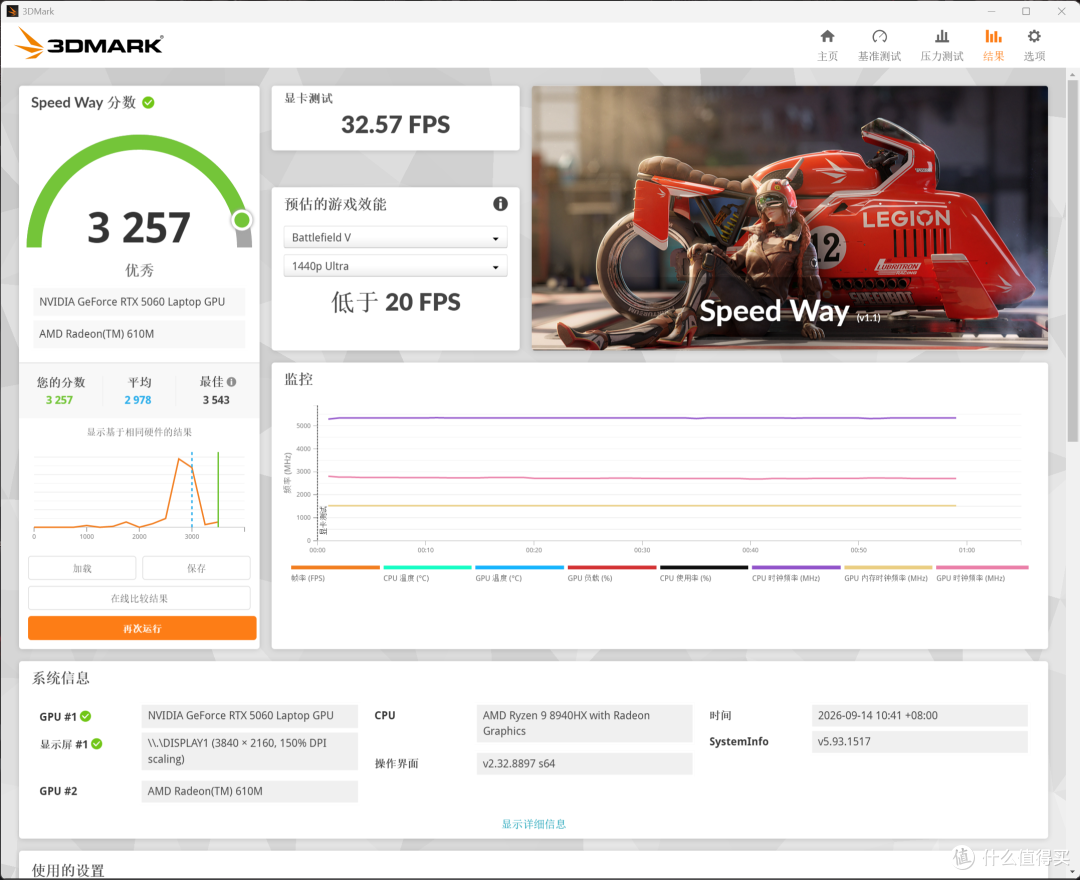Toggle GPU 负载 (%) red legend series
This screenshot has height=880, width=1080.
click(612, 572)
